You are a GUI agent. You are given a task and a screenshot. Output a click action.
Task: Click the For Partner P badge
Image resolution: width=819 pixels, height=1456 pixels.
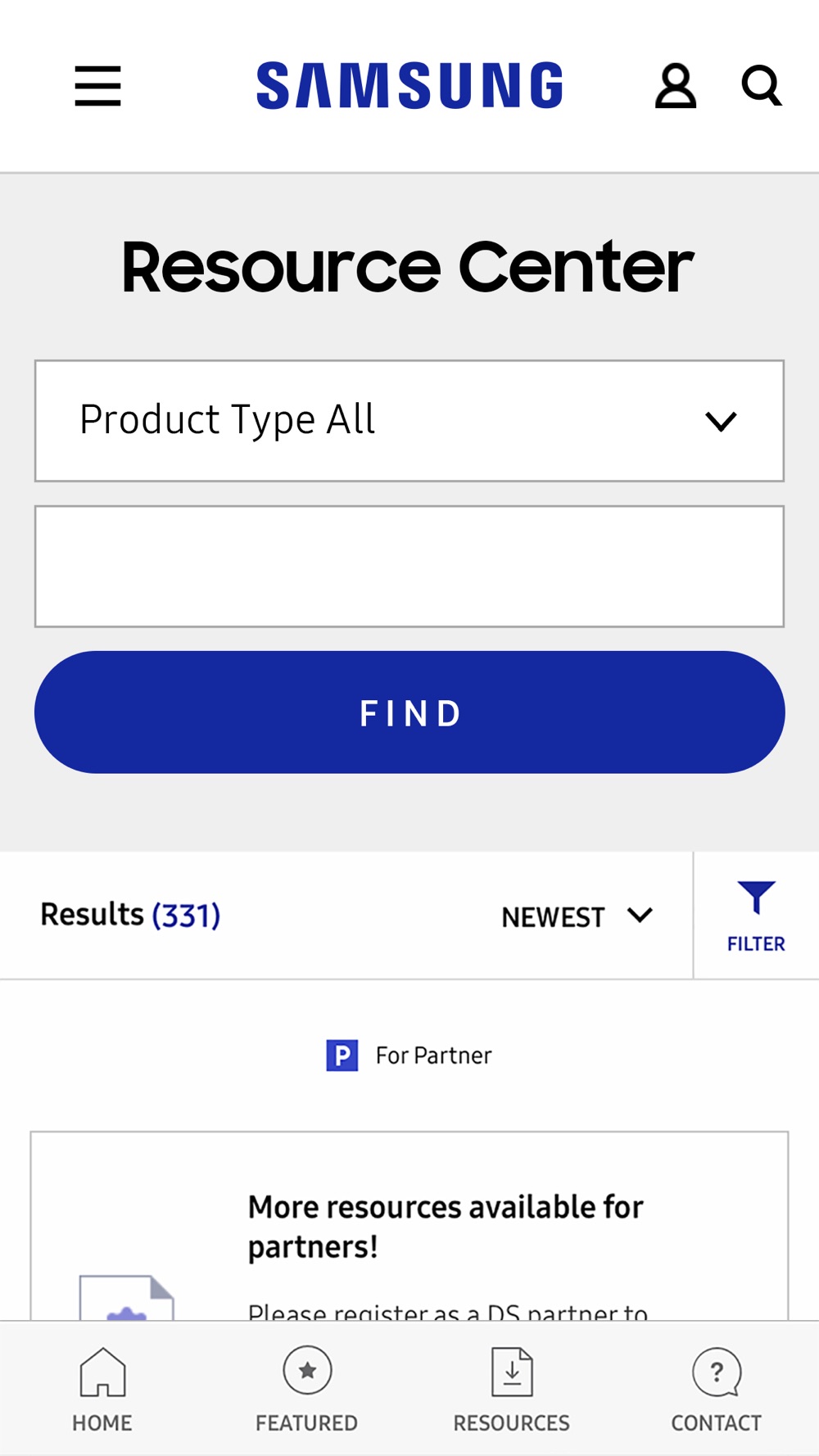point(342,1056)
